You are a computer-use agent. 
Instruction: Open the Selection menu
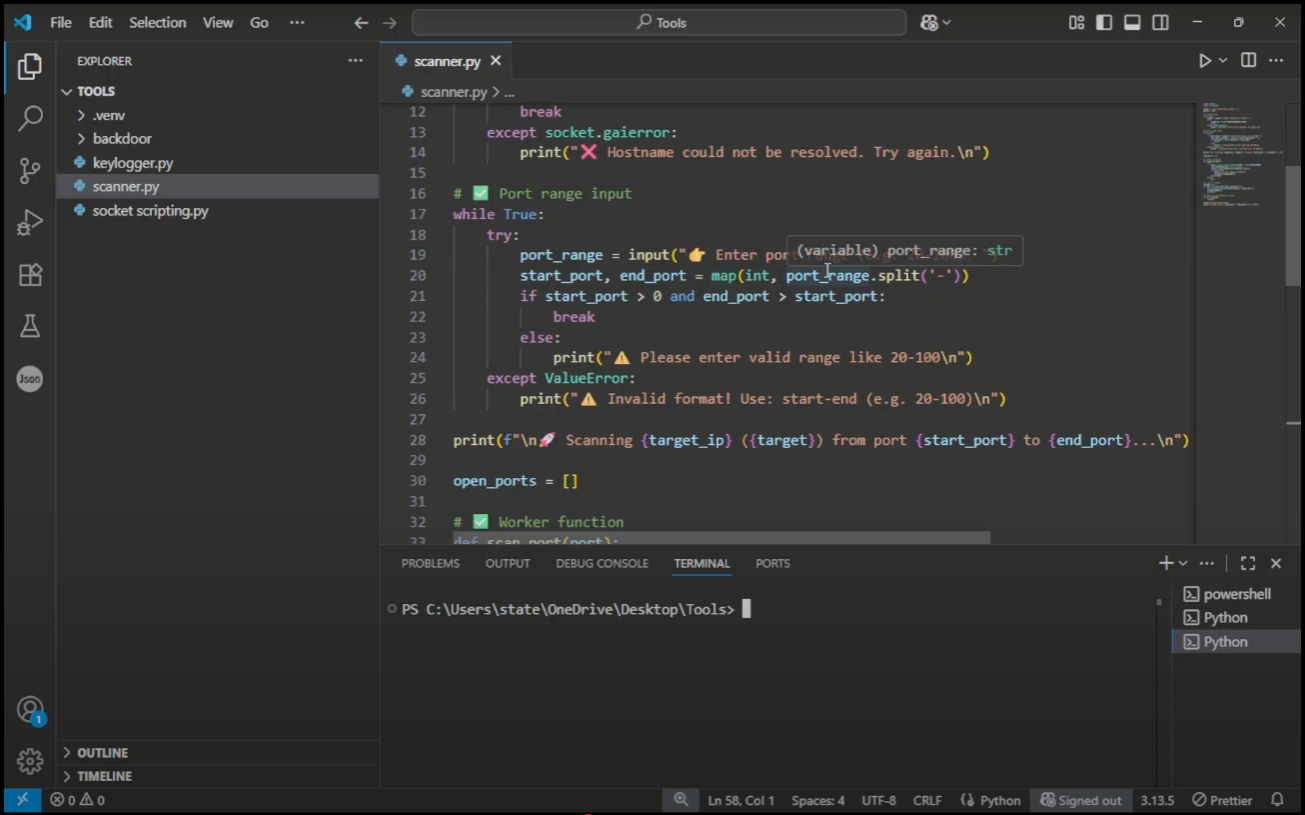coord(157,22)
